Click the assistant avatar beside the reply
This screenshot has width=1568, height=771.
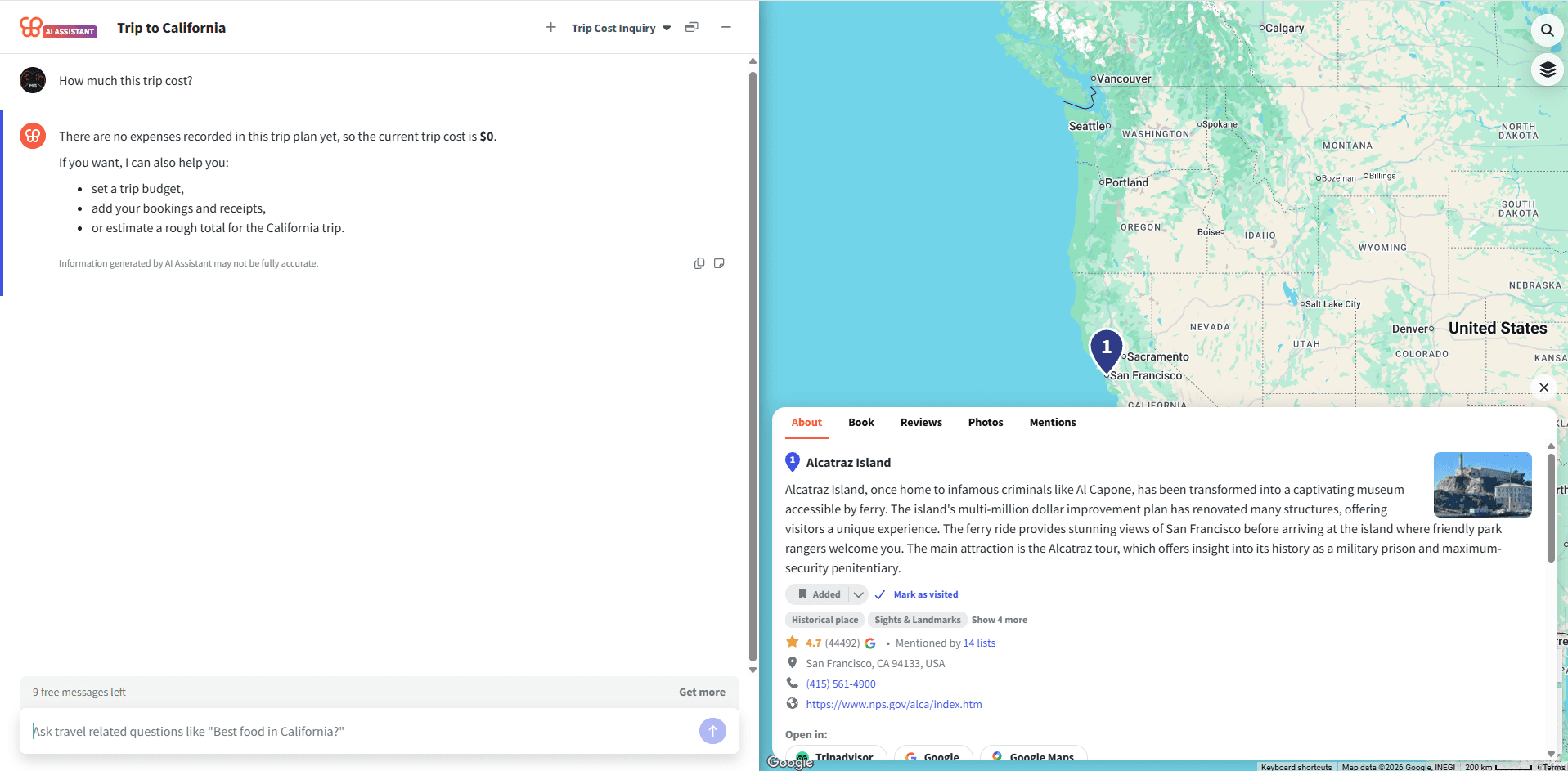(33, 136)
